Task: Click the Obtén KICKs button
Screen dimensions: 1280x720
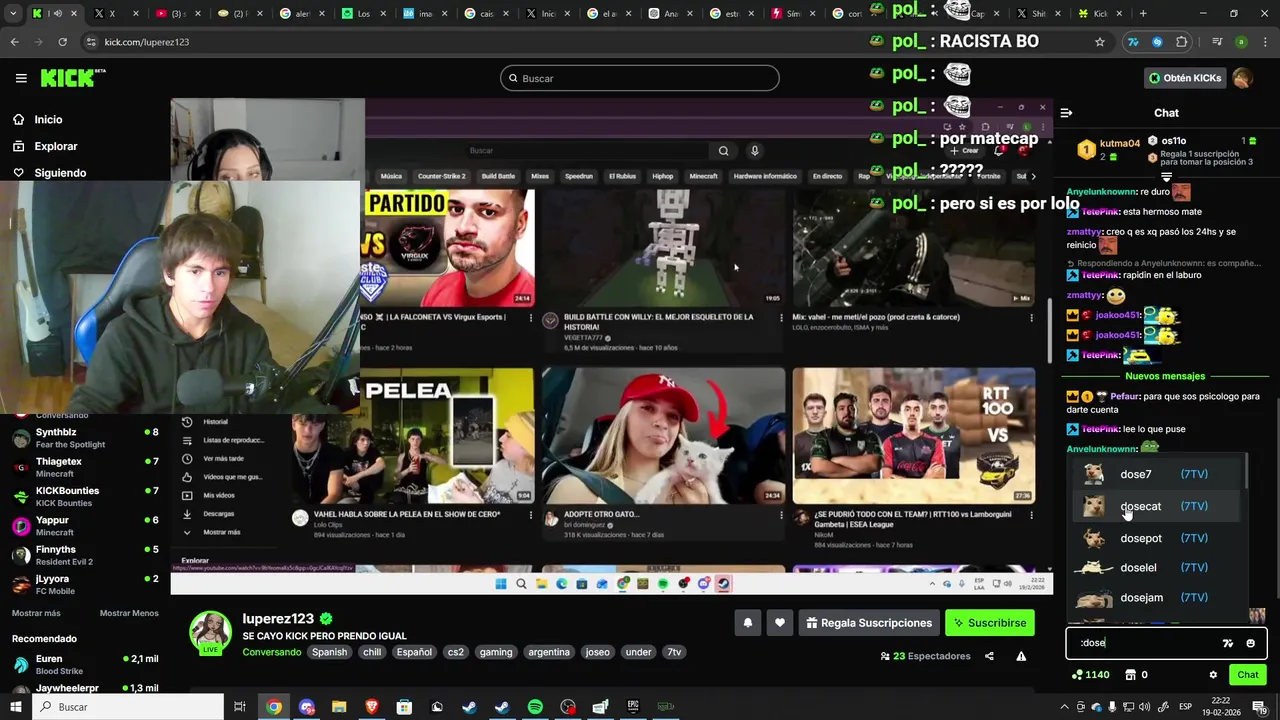Action: coord(1185,78)
